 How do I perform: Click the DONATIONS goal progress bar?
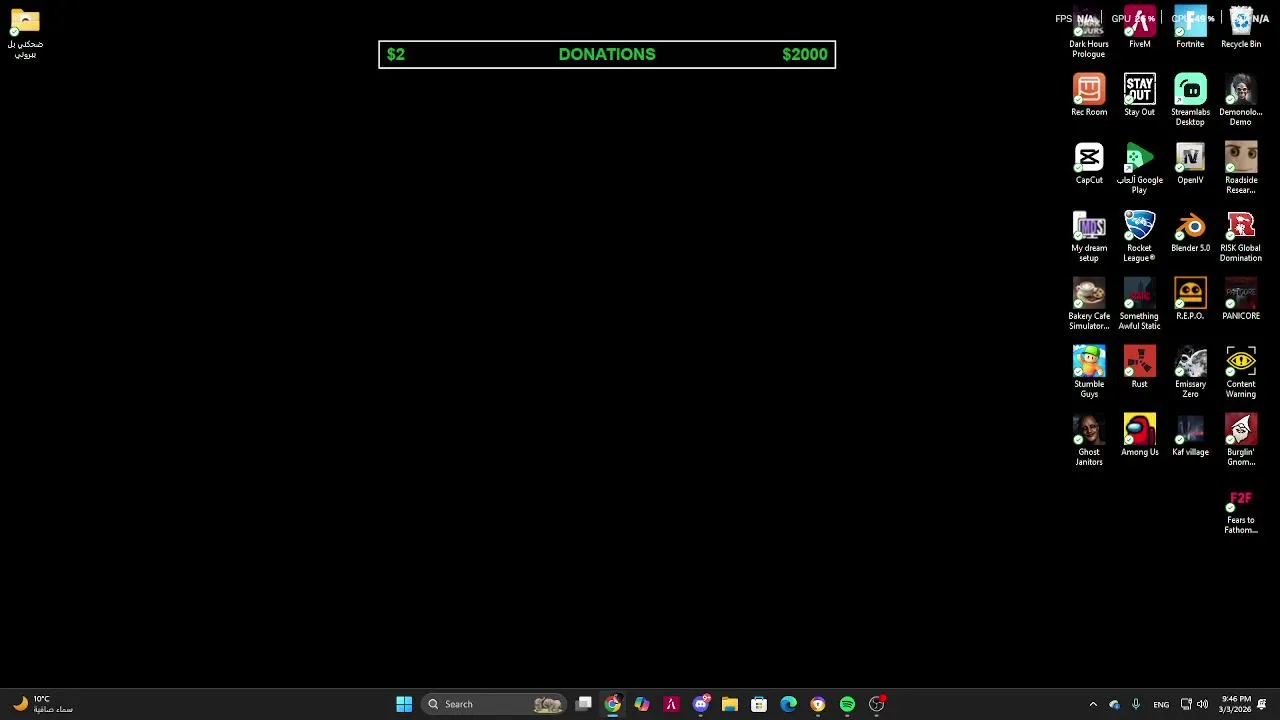607,54
